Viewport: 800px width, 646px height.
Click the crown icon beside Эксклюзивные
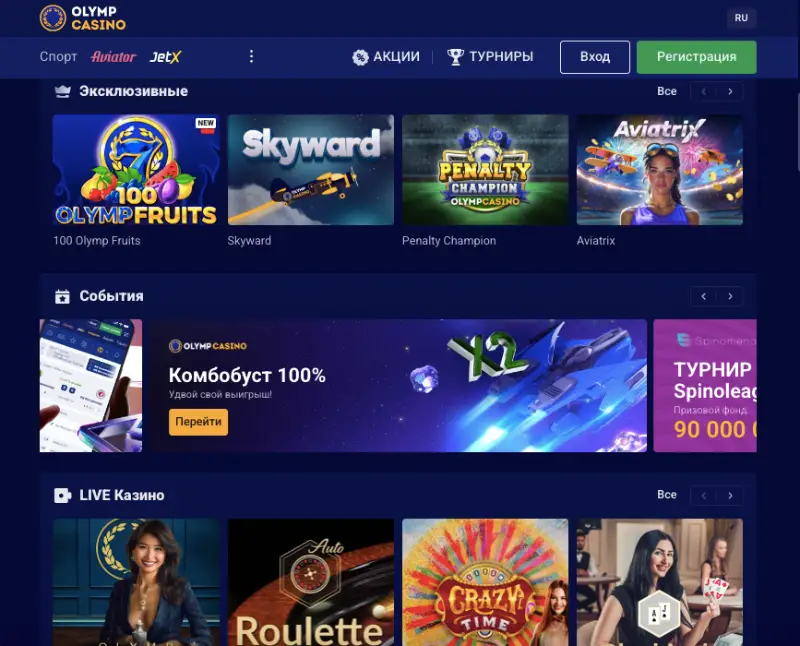pos(62,91)
